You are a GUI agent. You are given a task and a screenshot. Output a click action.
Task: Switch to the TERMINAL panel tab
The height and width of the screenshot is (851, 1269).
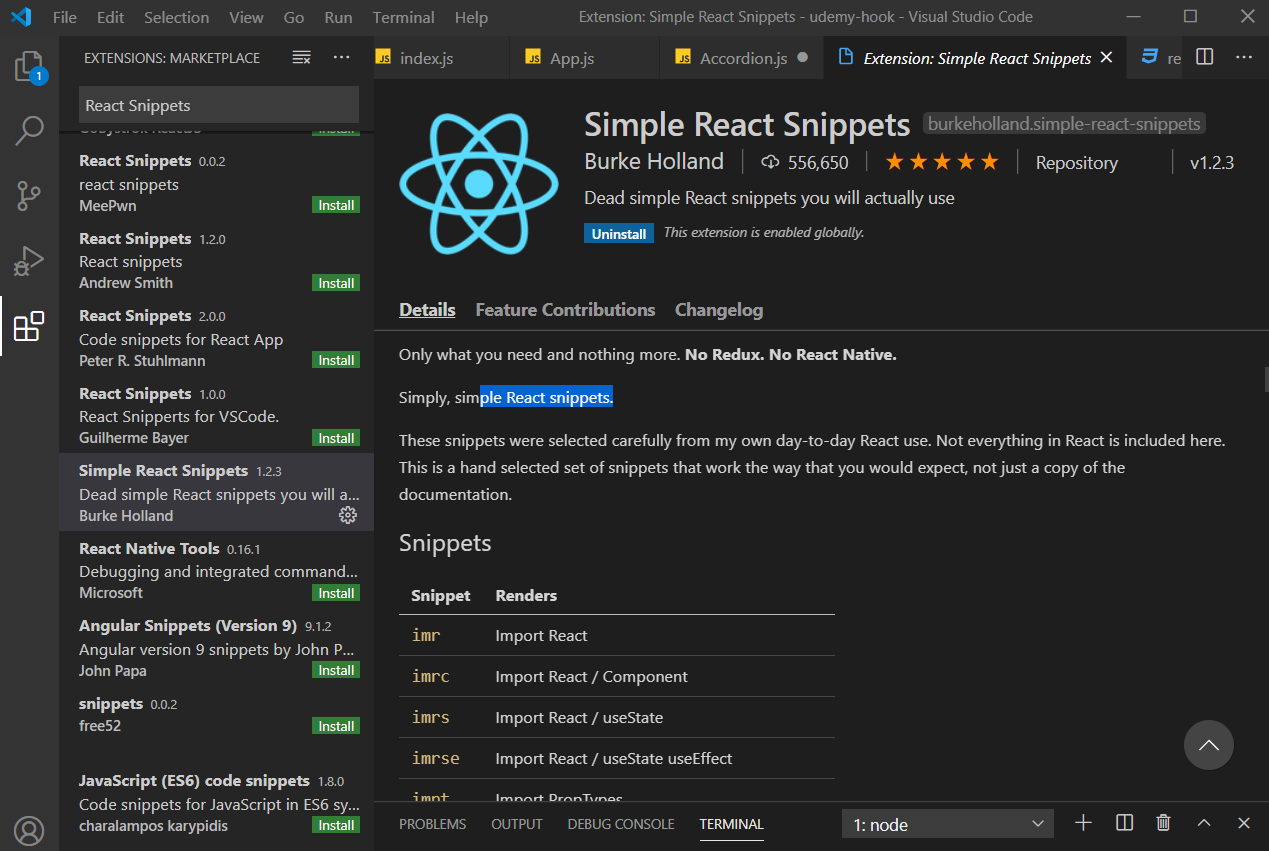click(731, 824)
